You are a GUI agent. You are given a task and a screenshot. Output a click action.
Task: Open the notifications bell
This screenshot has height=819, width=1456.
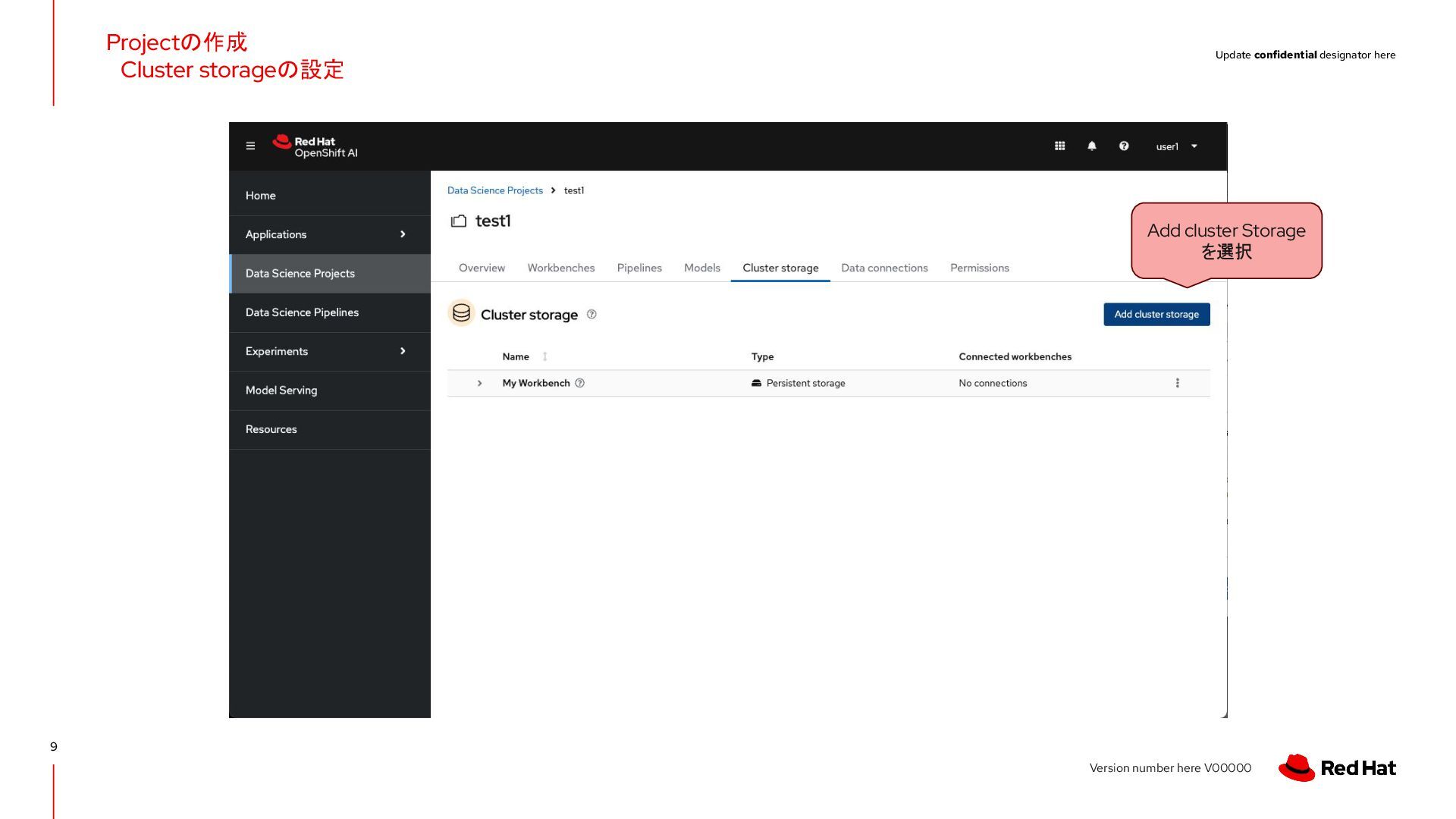[1092, 146]
